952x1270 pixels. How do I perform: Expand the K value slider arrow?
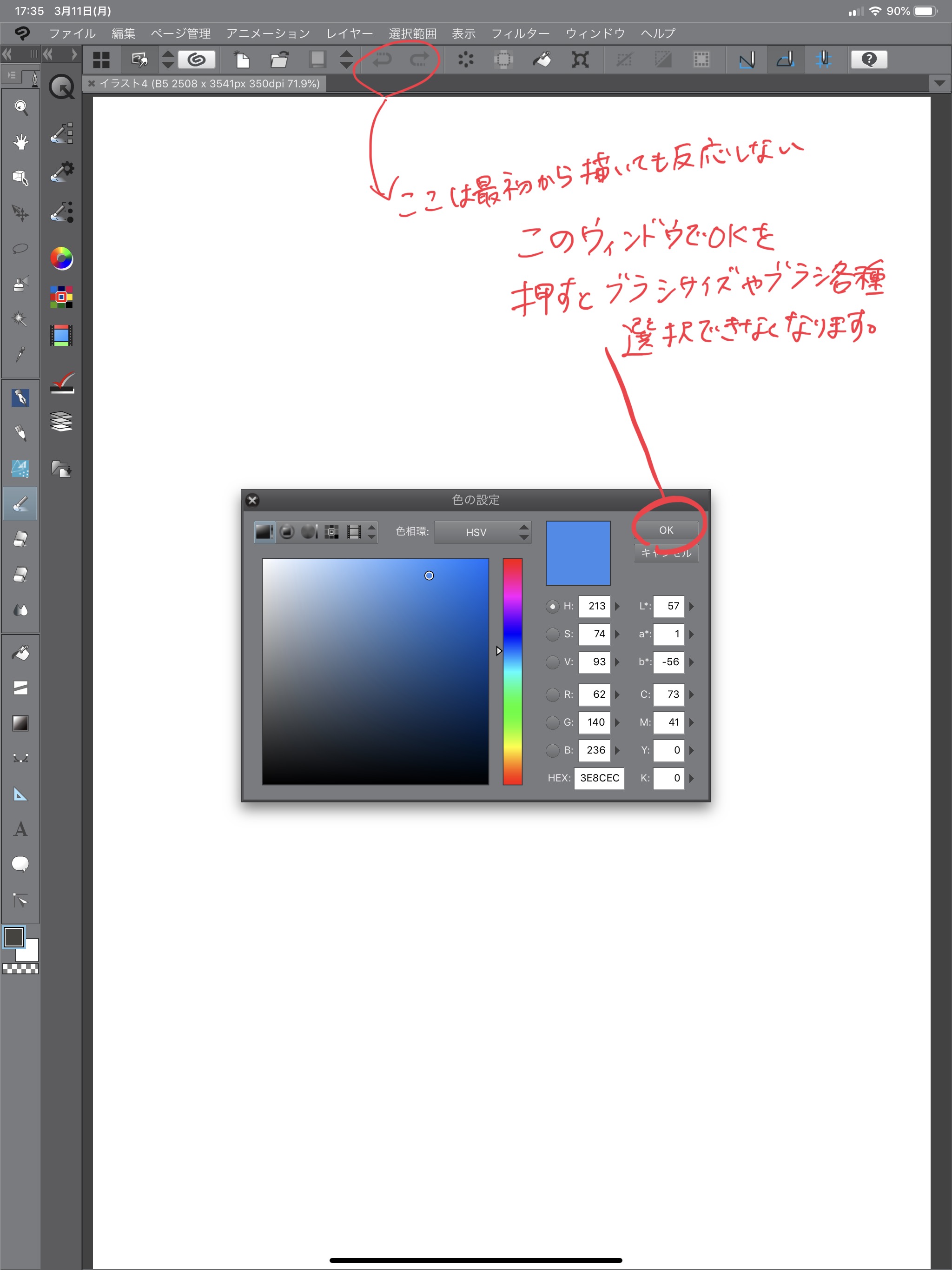tap(691, 779)
